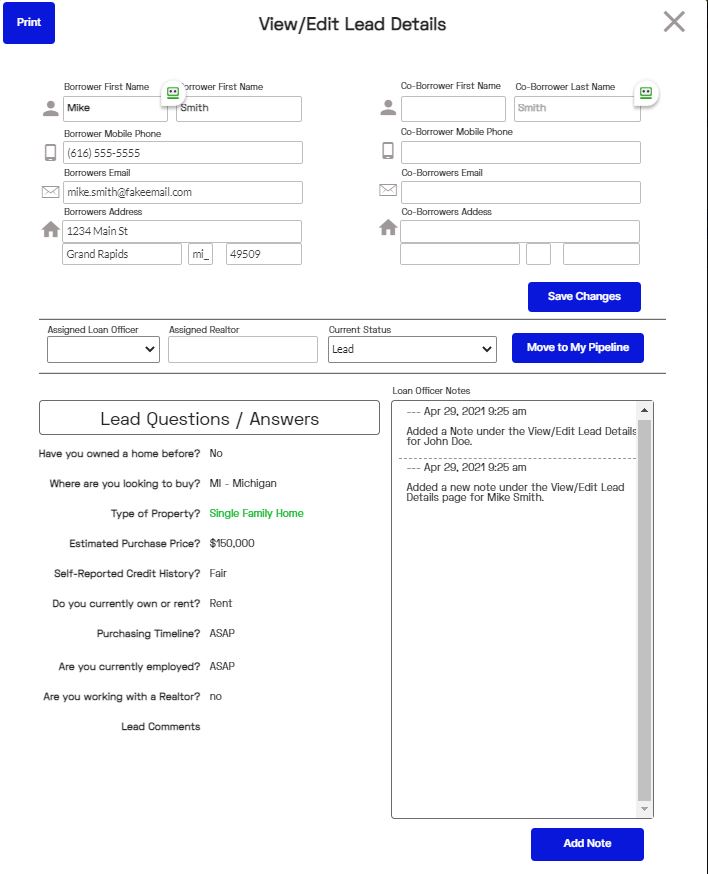
Task: Click the co-borrower email envelope icon
Action: coord(388,190)
